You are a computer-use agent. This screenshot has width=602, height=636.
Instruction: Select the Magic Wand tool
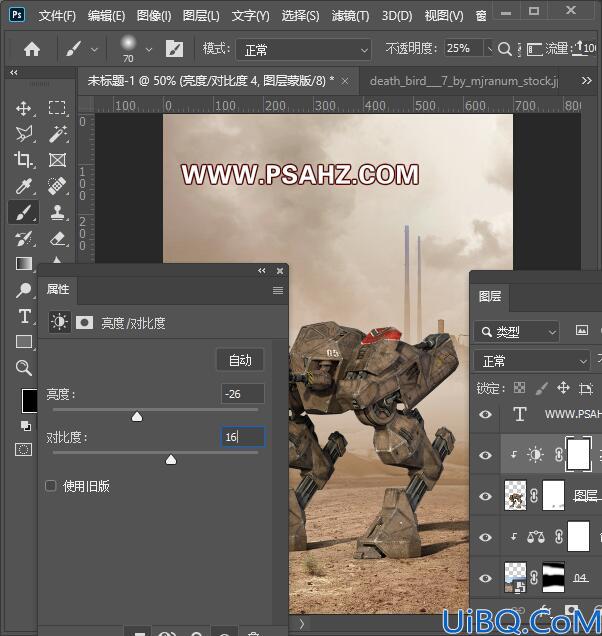(x=58, y=134)
